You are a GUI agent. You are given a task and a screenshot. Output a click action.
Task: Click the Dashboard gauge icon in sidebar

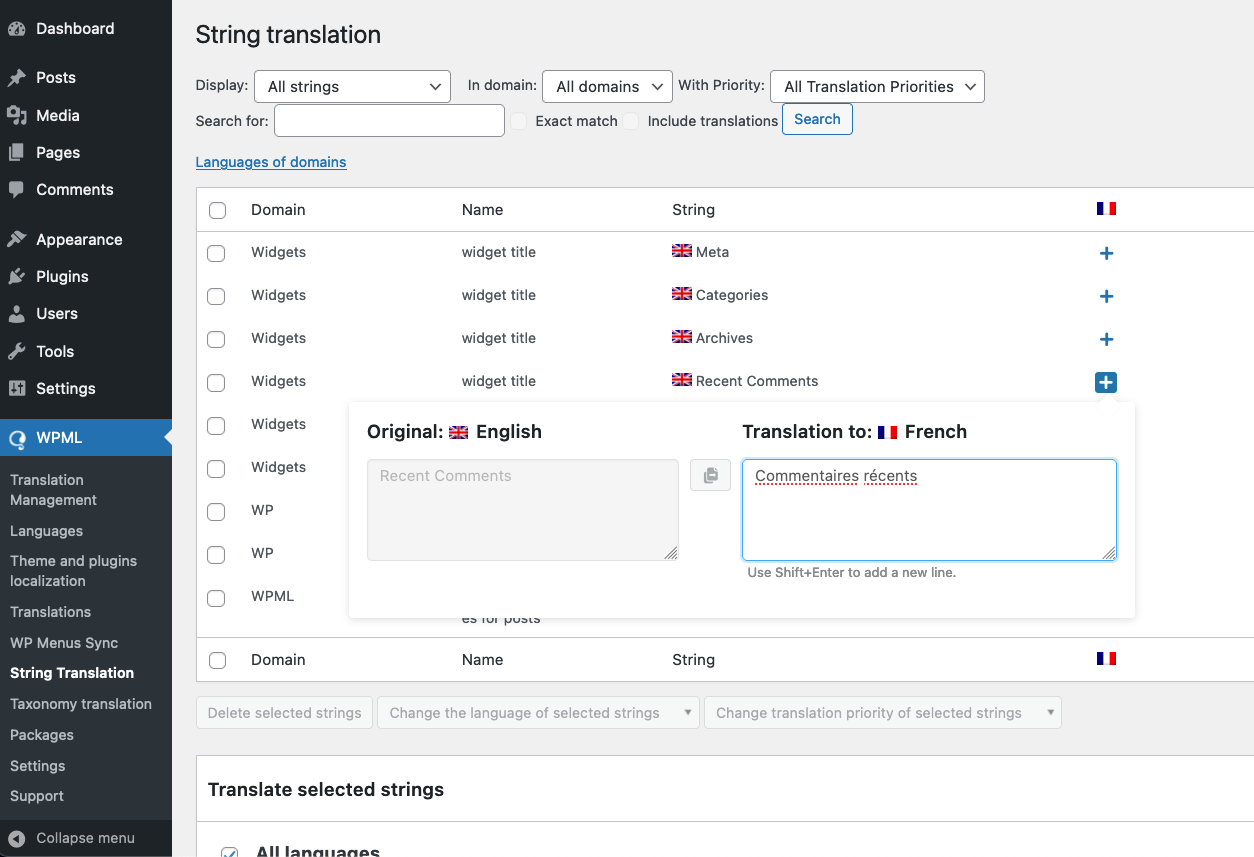pyautogui.click(x=17, y=29)
